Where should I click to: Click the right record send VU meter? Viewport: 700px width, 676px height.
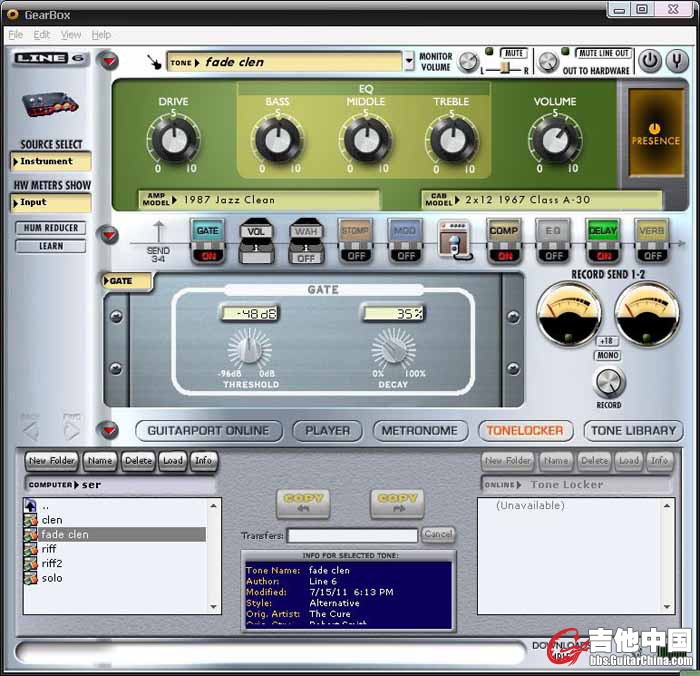click(647, 314)
